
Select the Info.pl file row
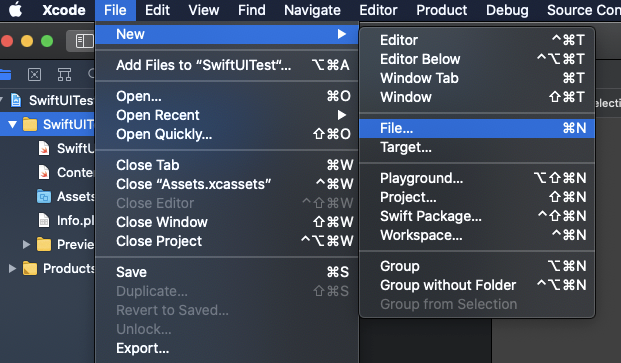click(48, 220)
